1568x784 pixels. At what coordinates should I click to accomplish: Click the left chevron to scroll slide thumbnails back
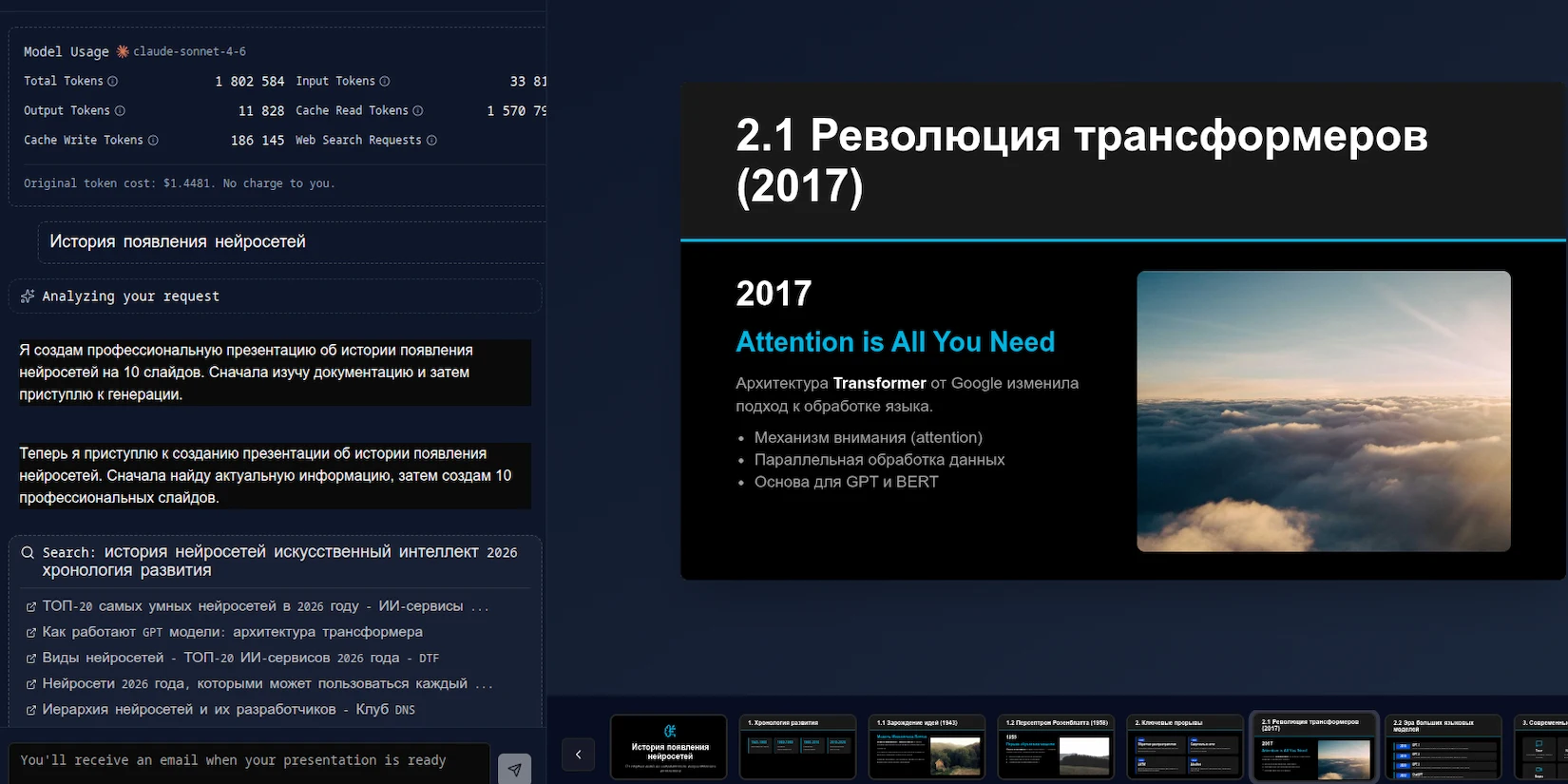(x=578, y=755)
